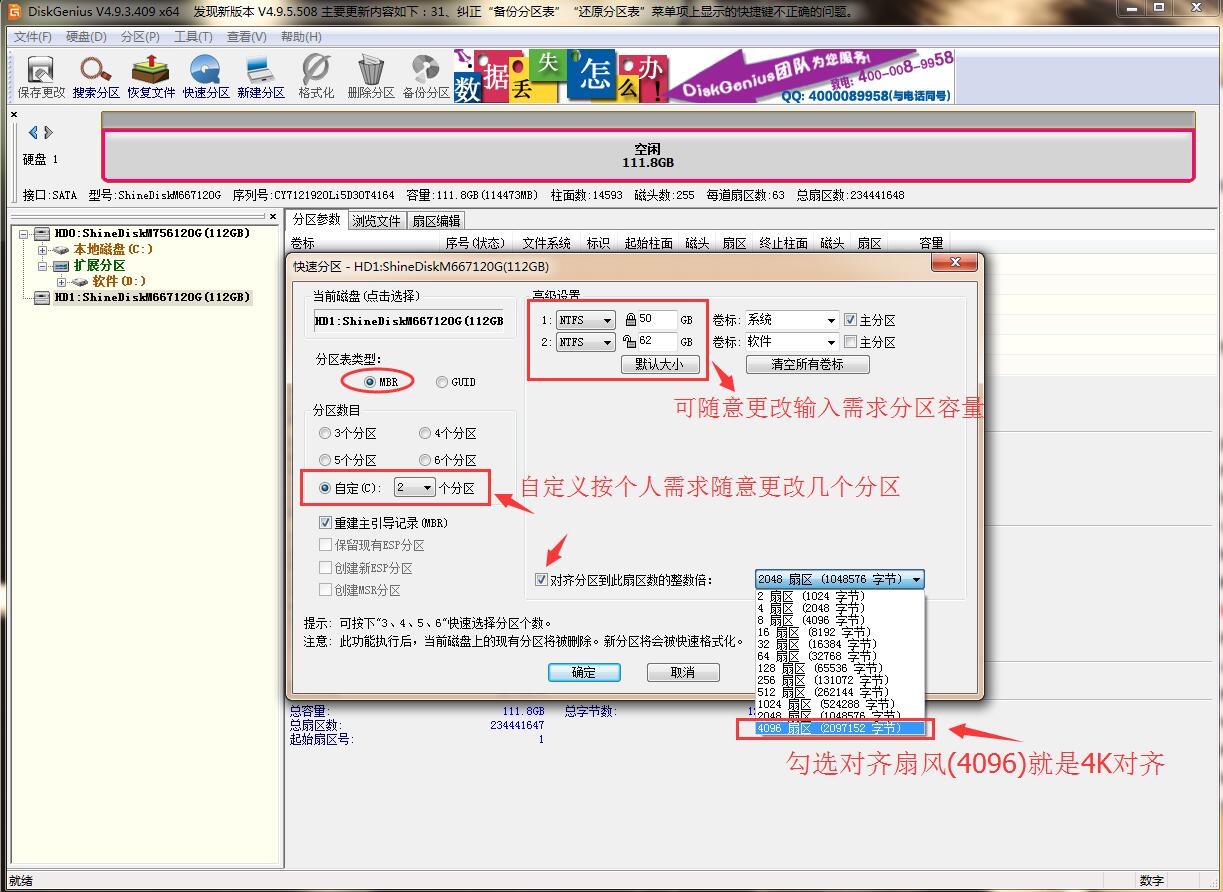Toggle 重建主引导记录(MBR) checkbox
The width and height of the screenshot is (1223, 892).
click(325, 523)
